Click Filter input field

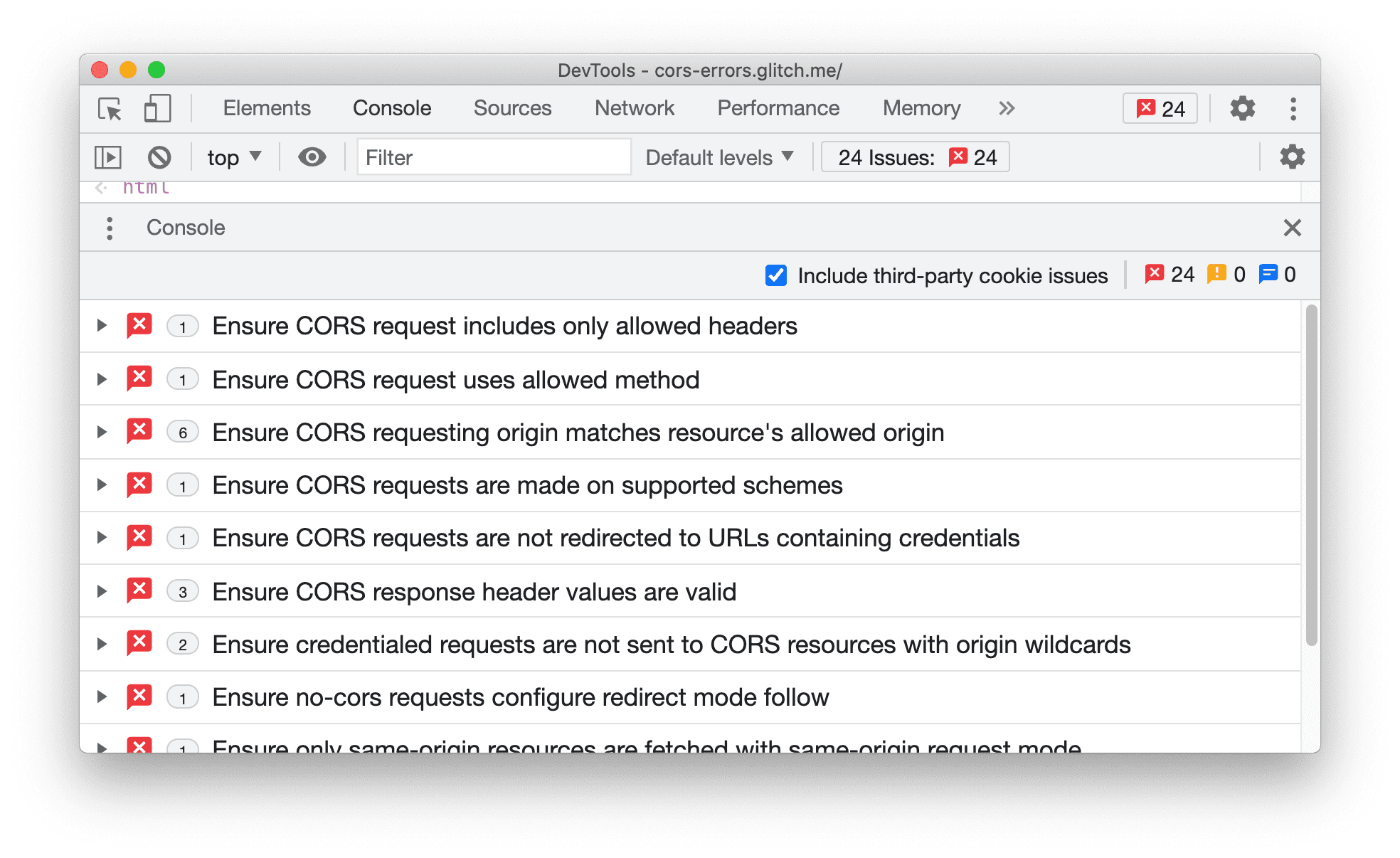click(490, 157)
